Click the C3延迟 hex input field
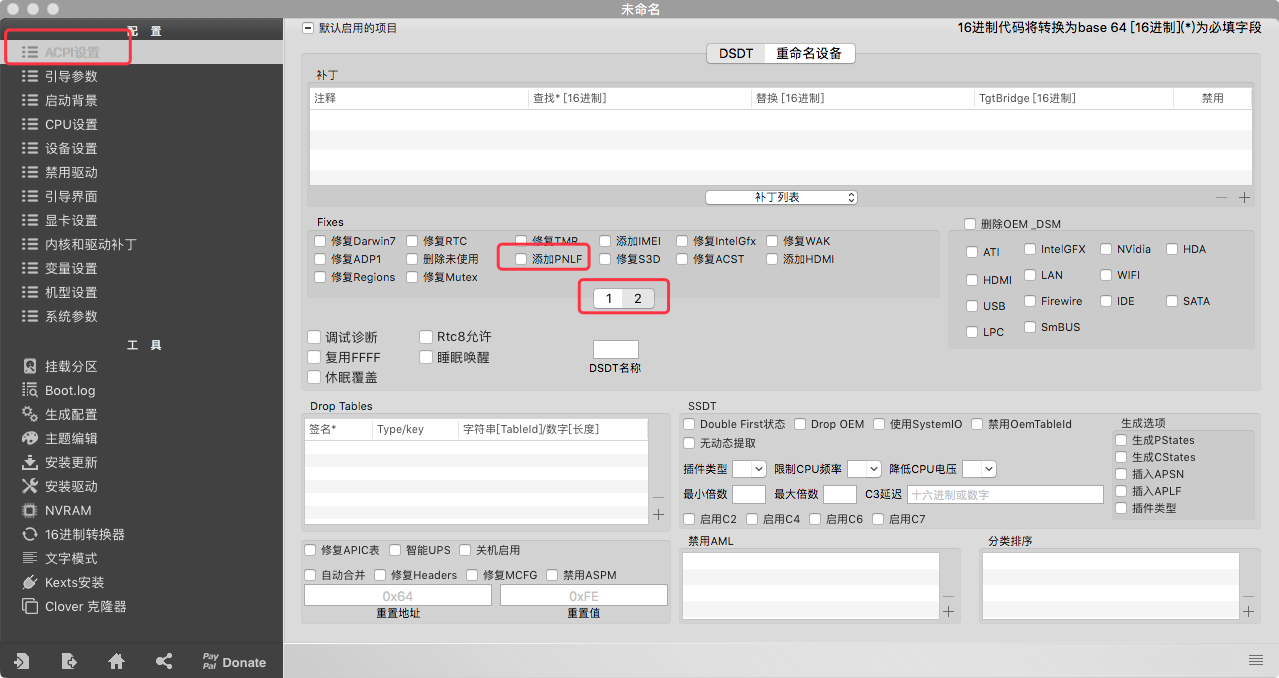The image size is (1279, 678). (1005, 494)
